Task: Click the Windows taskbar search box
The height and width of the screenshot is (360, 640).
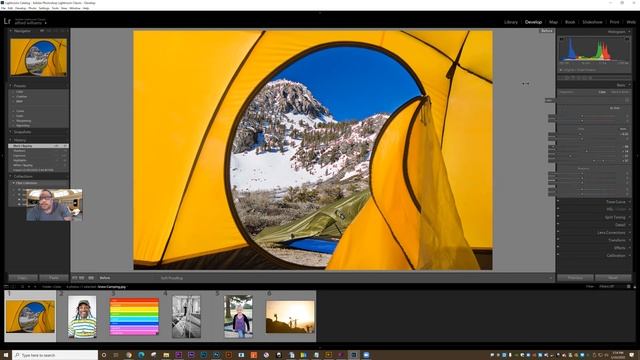Action: pyautogui.click(x=56, y=355)
